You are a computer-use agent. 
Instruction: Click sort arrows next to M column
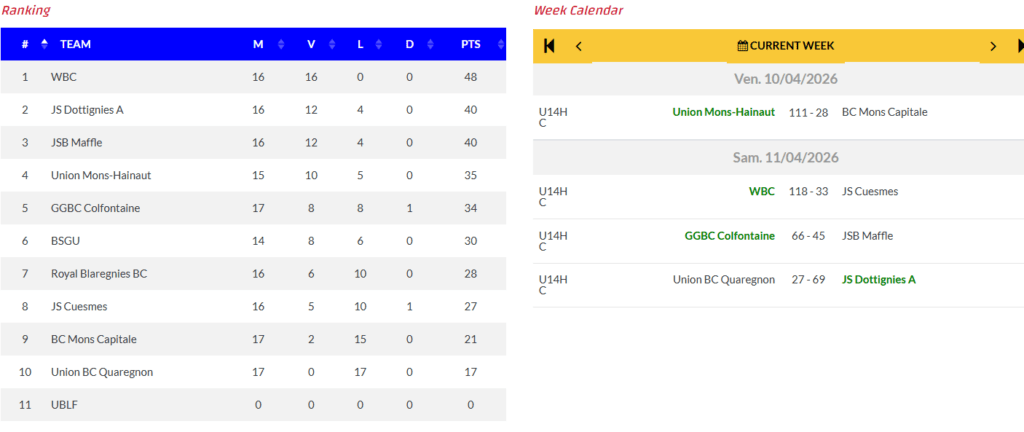click(x=281, y=44)
